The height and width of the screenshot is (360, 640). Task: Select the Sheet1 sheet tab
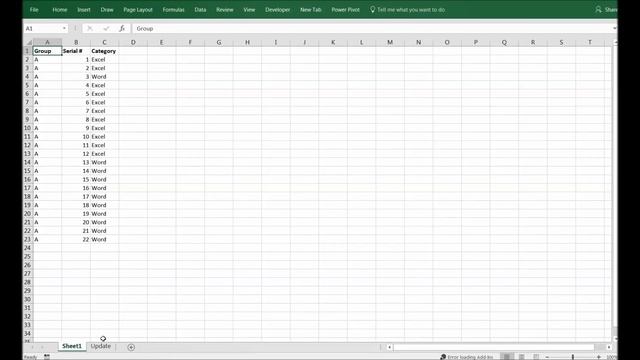pos(72,346)
